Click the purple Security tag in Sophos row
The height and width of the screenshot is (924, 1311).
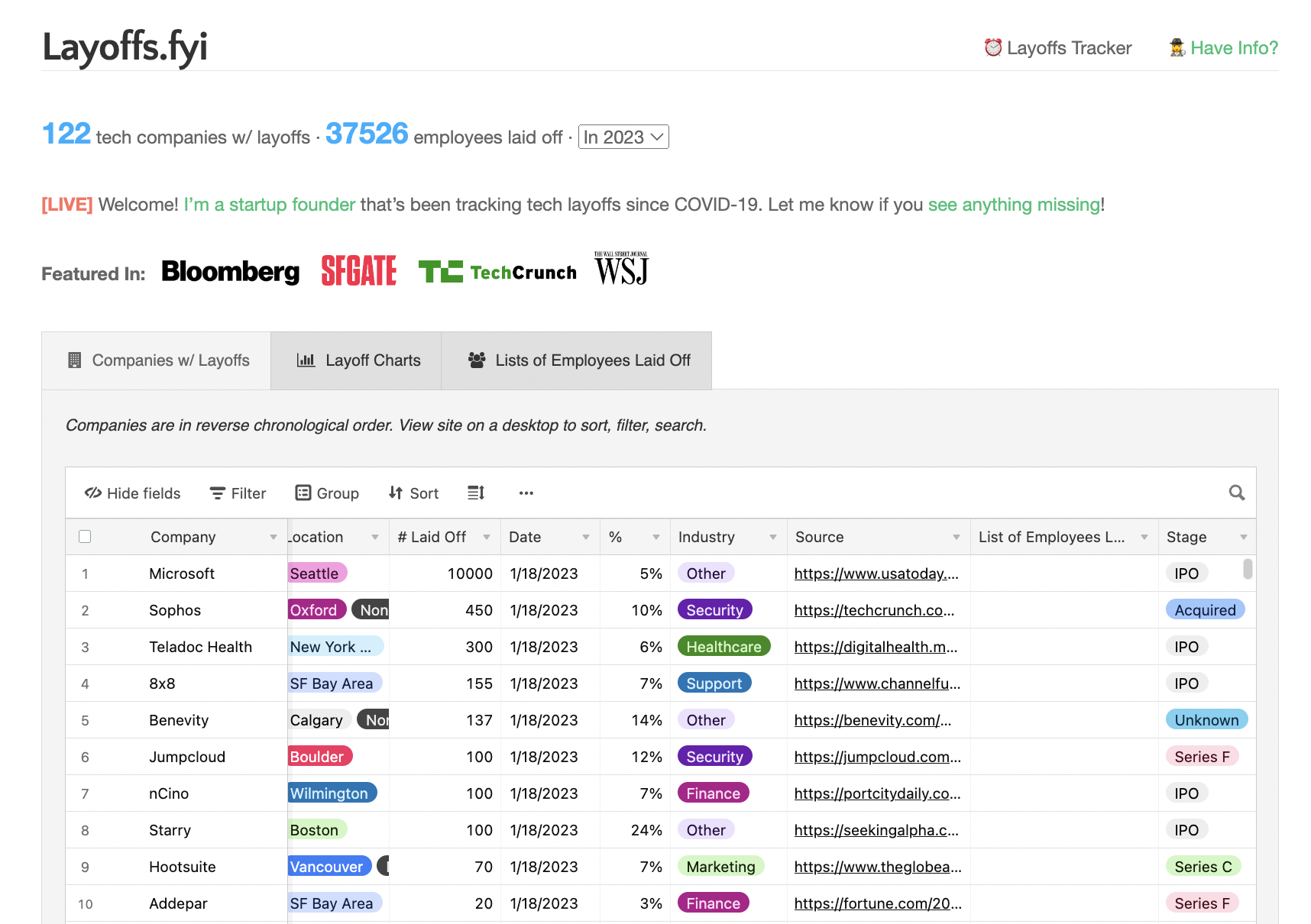click(715, 610)
